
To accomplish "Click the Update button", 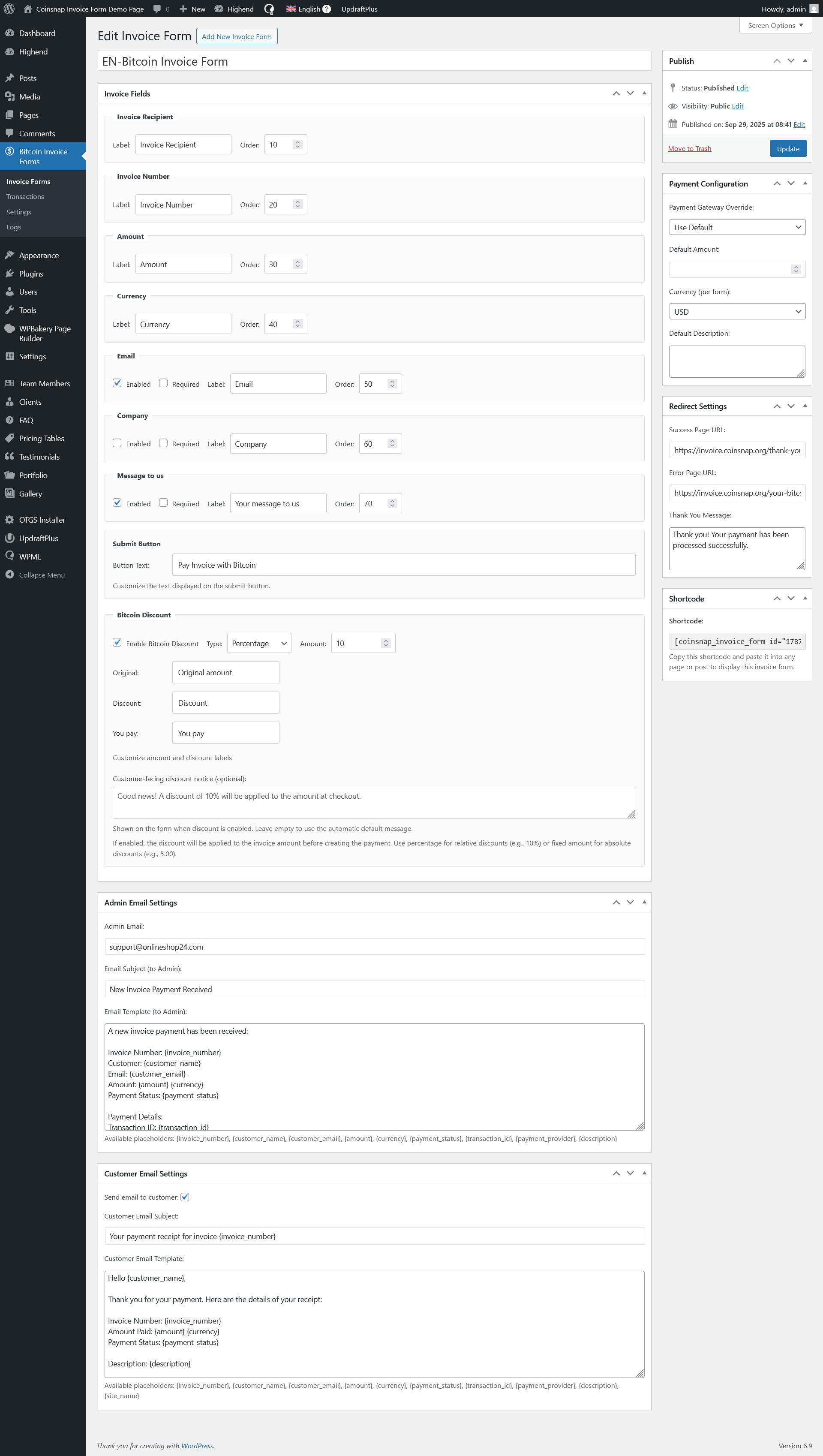I will pos(788,148).
